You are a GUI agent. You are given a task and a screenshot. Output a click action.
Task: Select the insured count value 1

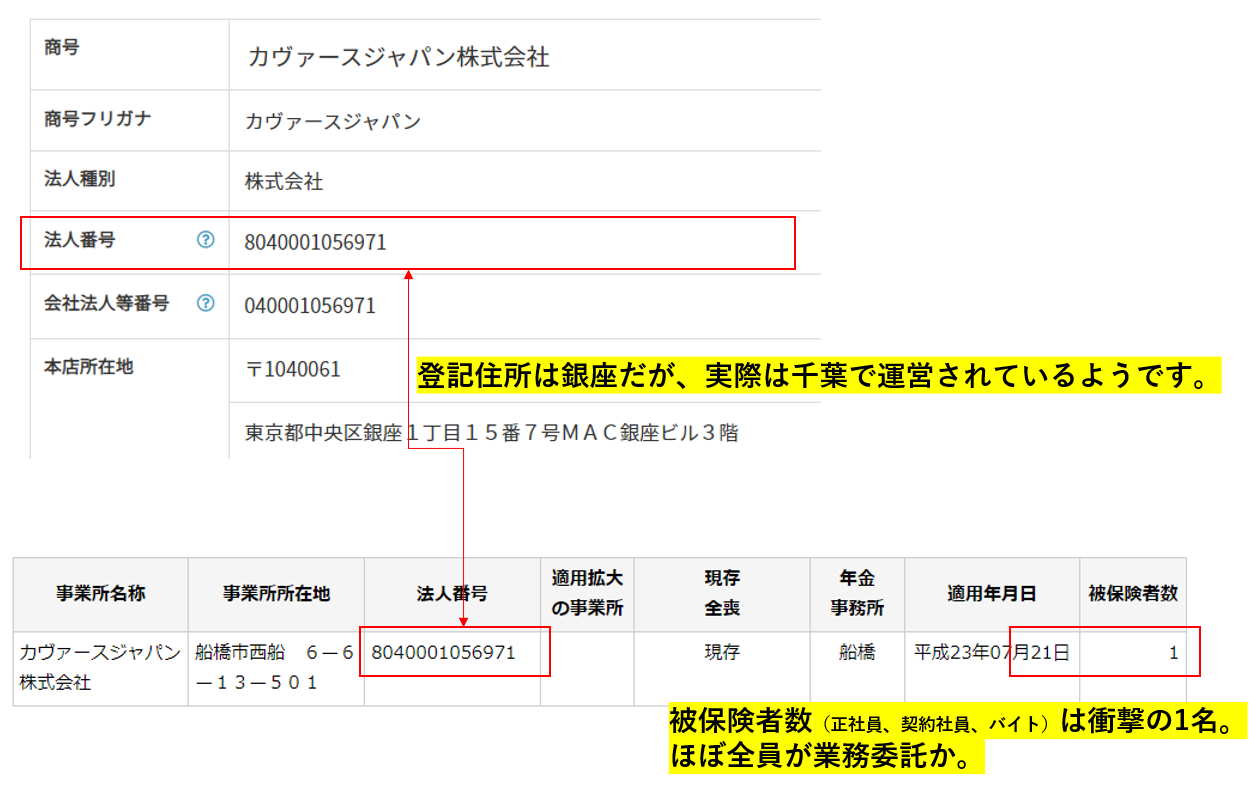coord(1173,654)
